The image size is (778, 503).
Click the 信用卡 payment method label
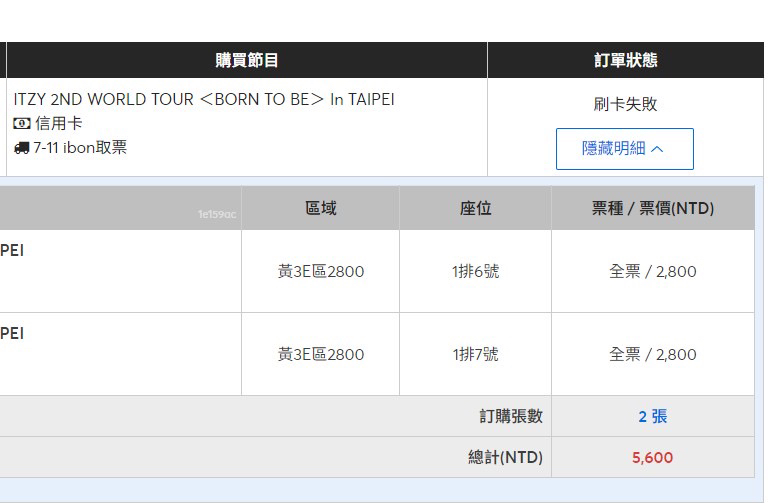(59, 124)
